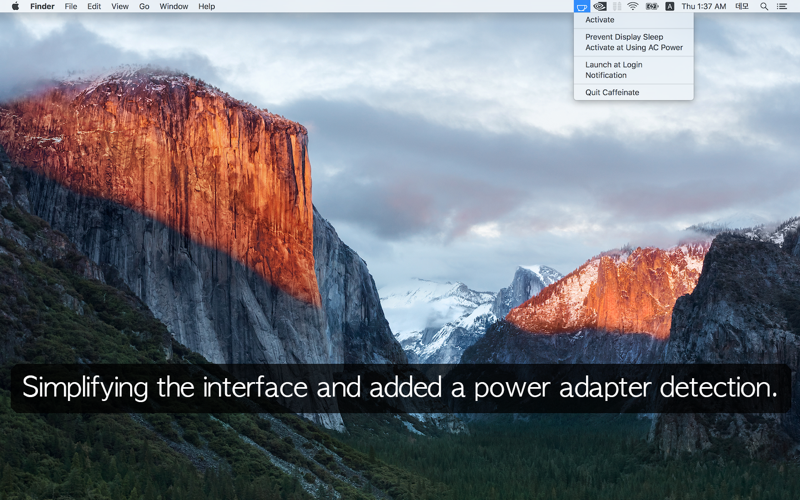Open the Notification Center list icon
The image size is (800, 500).
782,6
